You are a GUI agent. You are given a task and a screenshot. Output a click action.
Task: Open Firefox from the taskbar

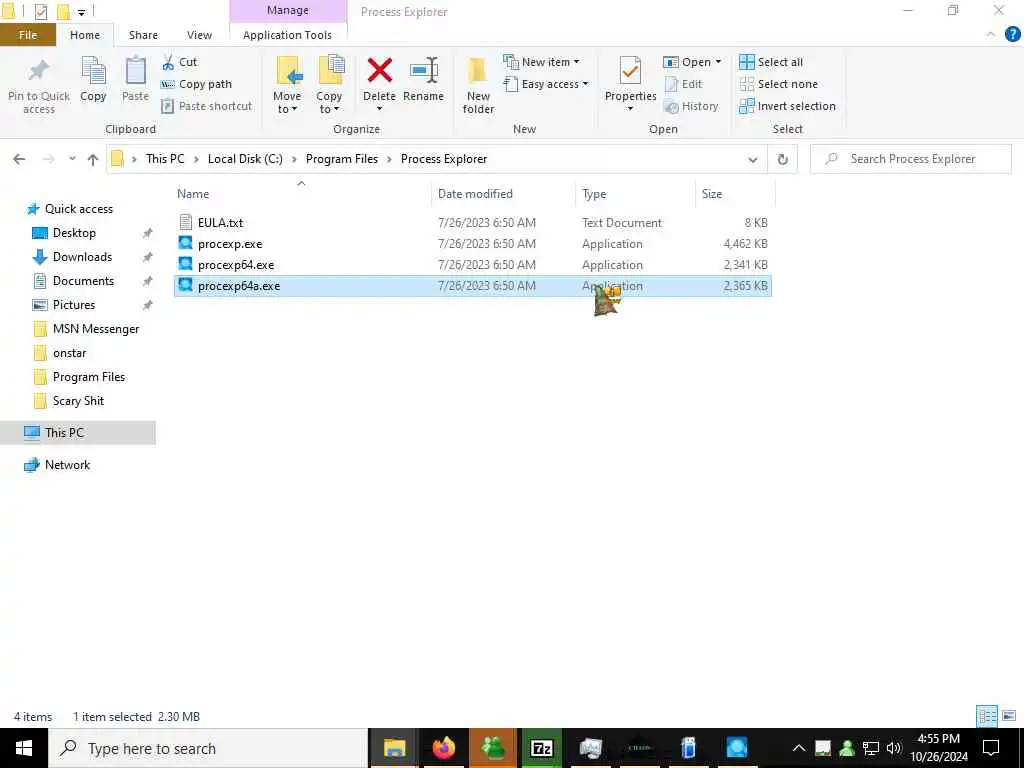(443, 748)
